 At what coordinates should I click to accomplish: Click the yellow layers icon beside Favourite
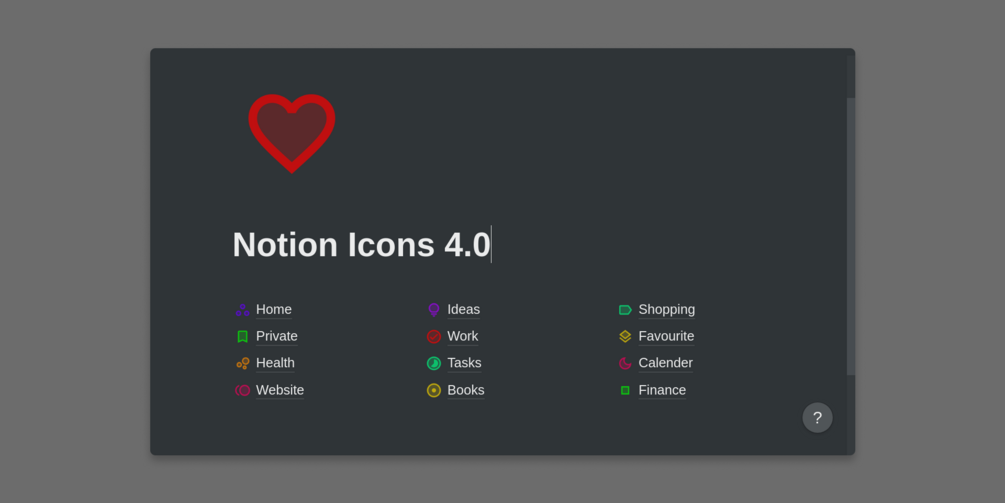(625, 336)
